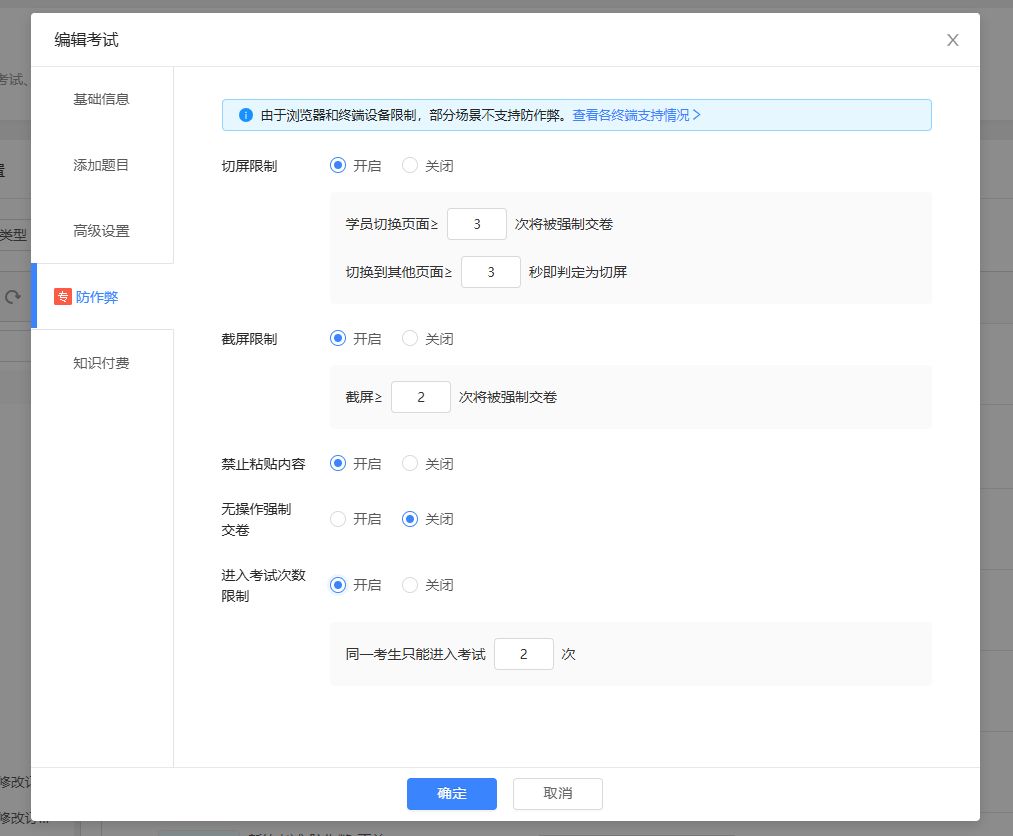
Task: Edit the 同一考生只能进入考试 times field
Action: click(x=523, y=655)
